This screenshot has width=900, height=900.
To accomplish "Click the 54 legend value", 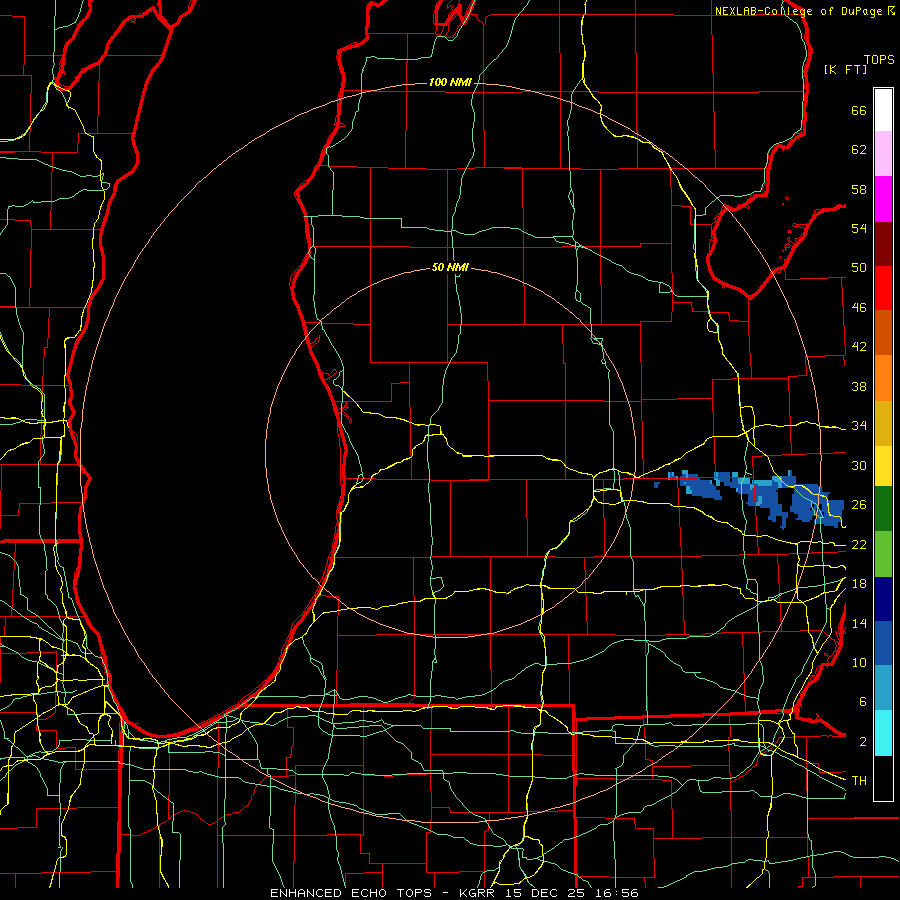I will point(859,228).
